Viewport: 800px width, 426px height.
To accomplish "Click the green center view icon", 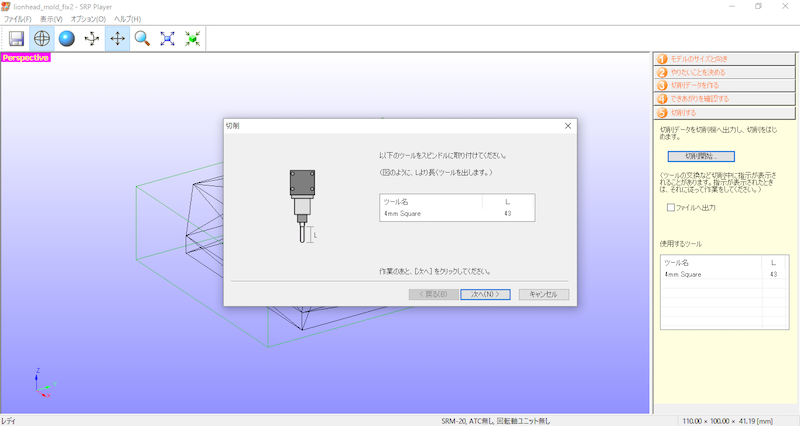I will point(192,39).
